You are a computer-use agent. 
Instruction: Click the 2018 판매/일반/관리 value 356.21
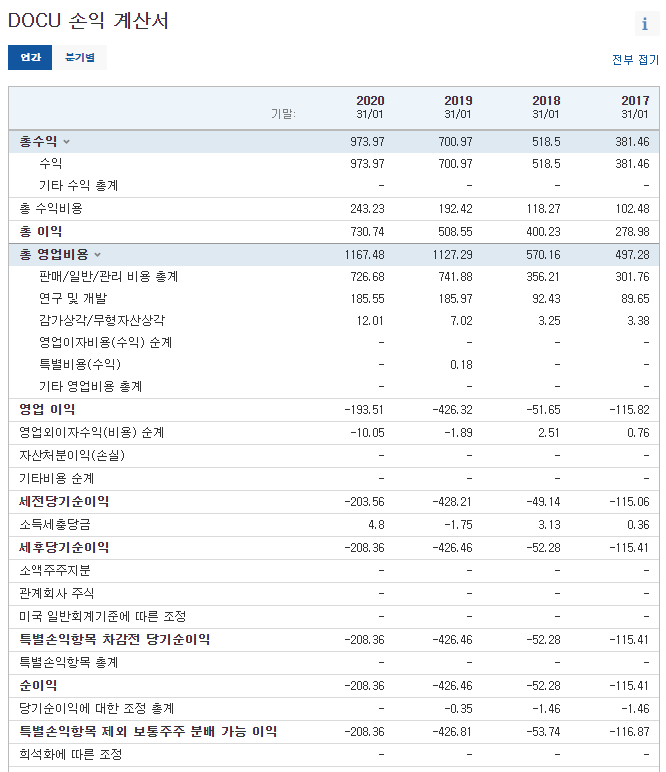pyautogui.click(x=543, y=277)
